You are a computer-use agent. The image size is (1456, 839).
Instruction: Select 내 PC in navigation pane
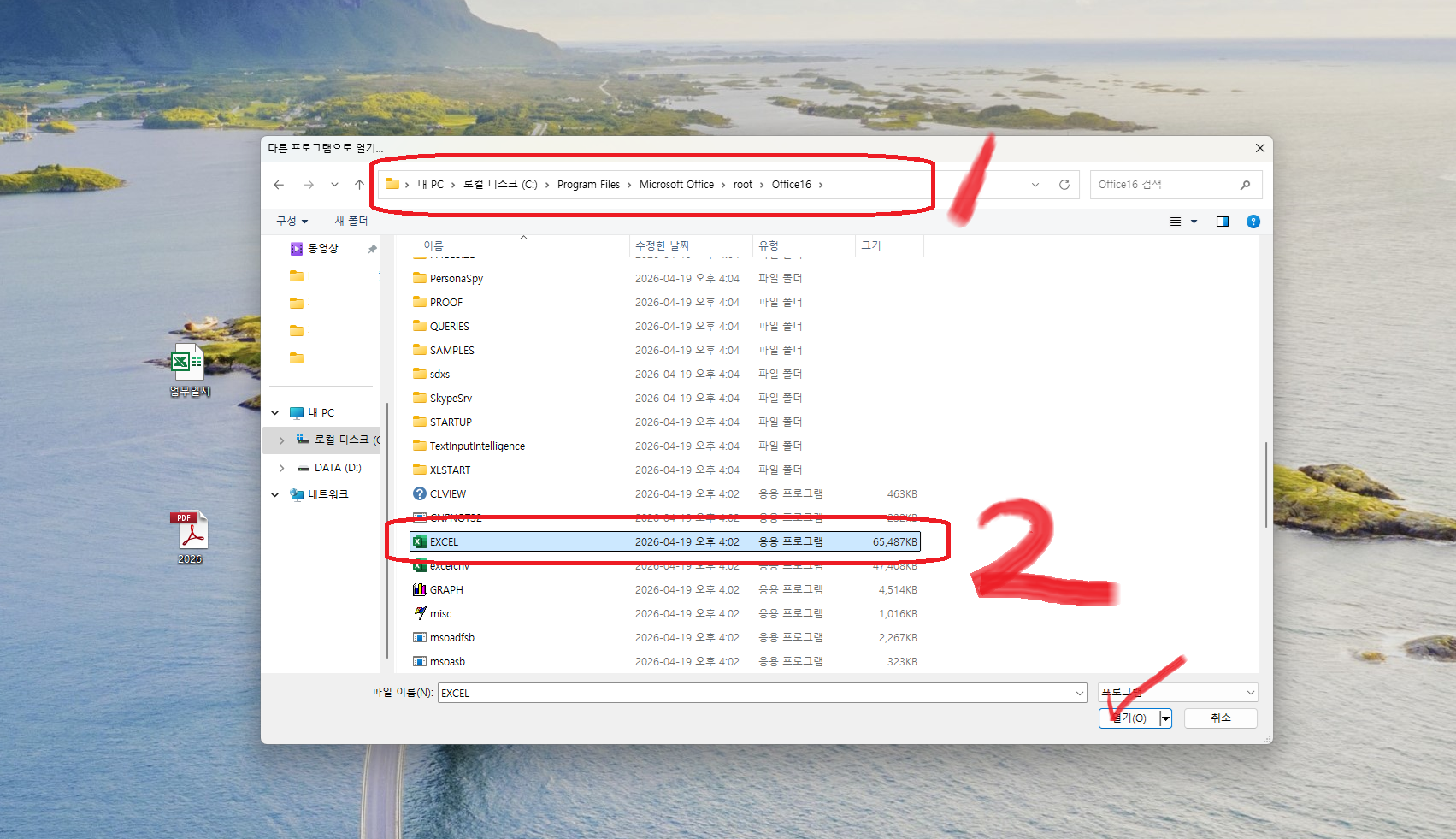click(x=321, y=412)
